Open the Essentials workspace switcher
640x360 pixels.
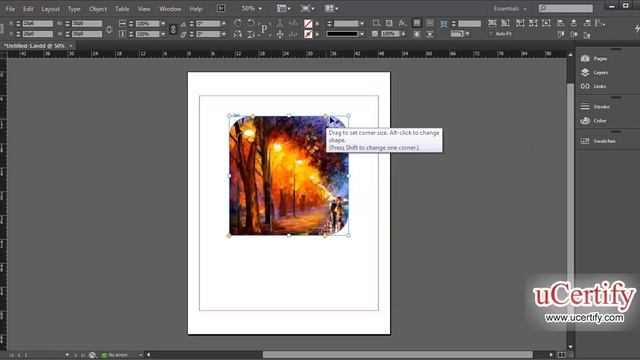[510, 9]
